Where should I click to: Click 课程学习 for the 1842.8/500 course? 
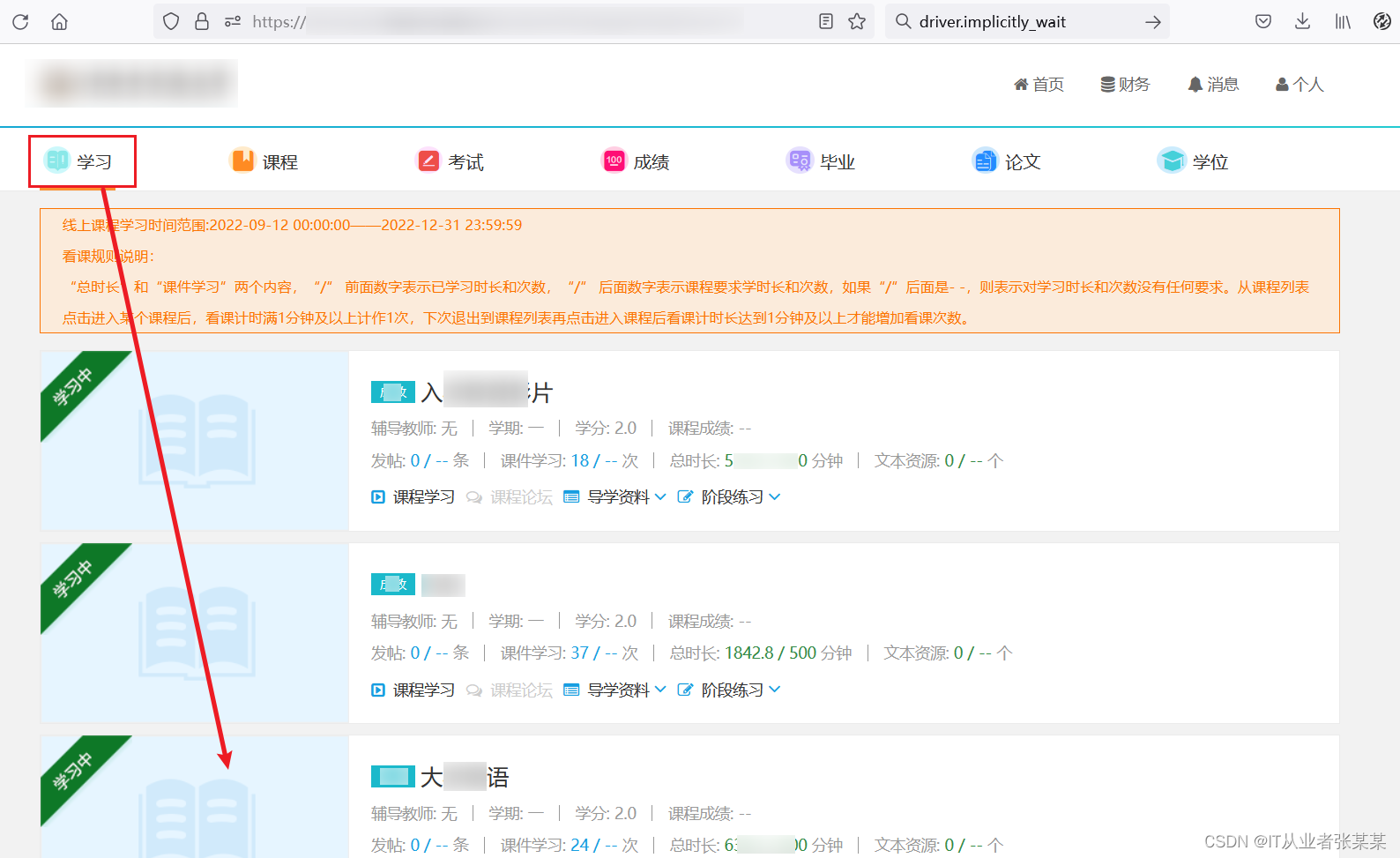point(413,690)
